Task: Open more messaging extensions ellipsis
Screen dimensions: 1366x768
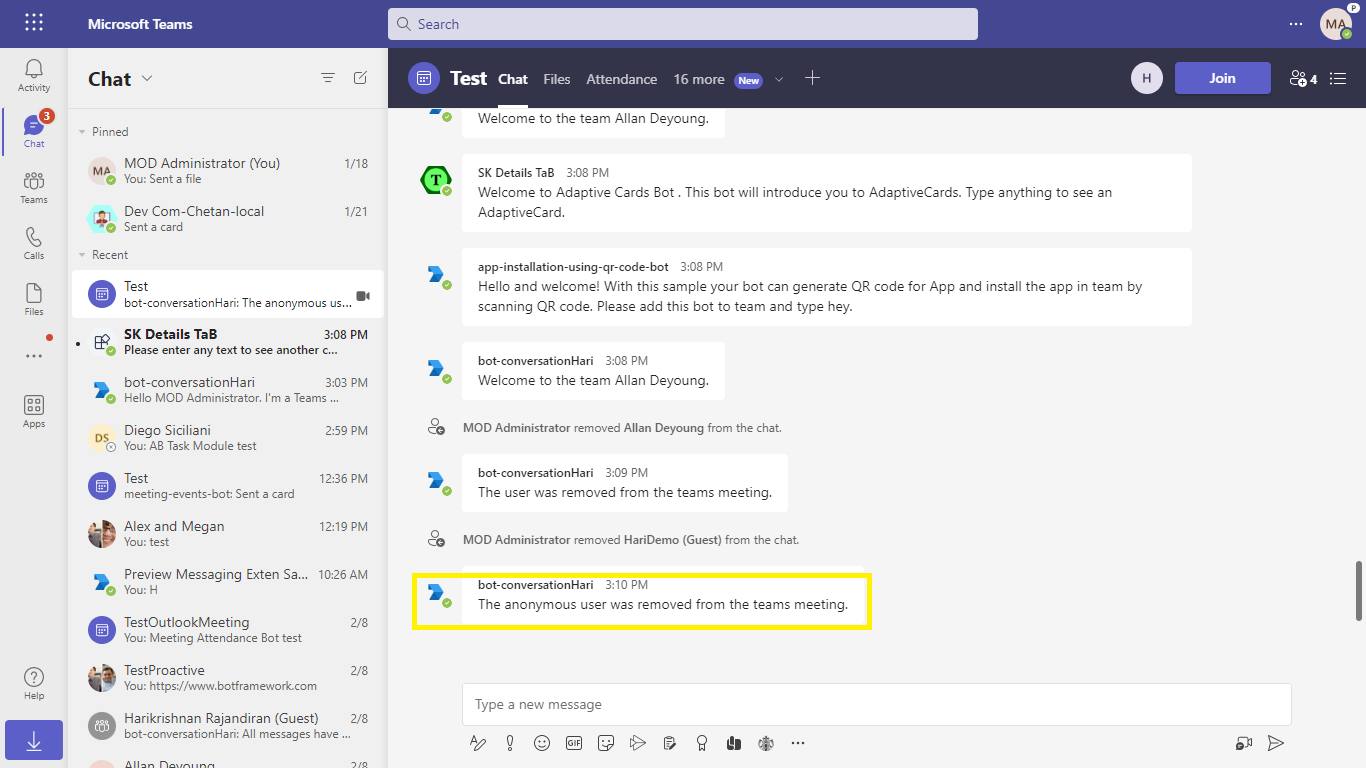Action: [x=798, y=743]
